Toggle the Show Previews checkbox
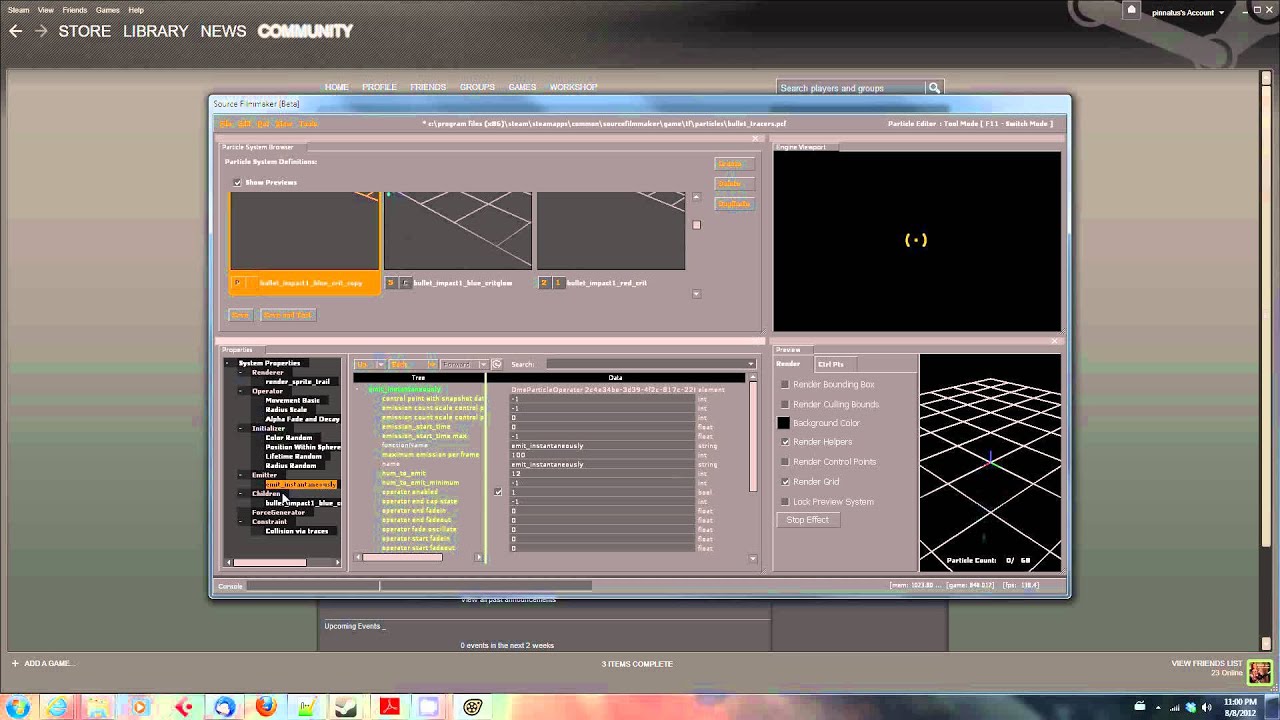Viewport: 1280px width, 720px height. pos(237,183)
